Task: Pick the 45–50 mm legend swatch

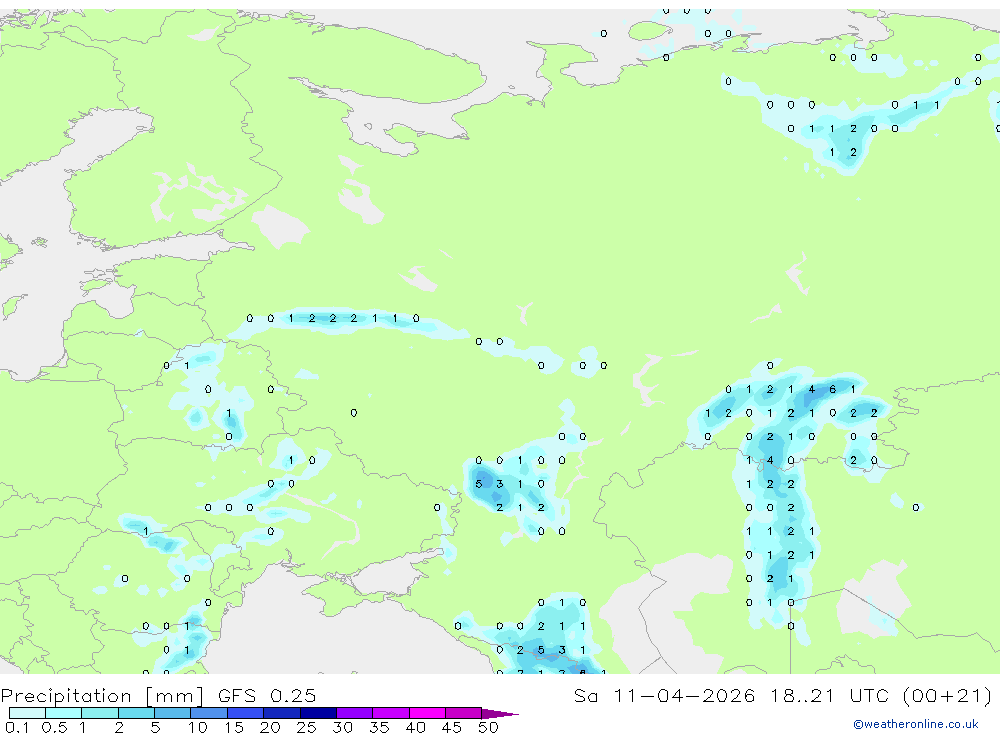Action: click(x=464, y=713)
